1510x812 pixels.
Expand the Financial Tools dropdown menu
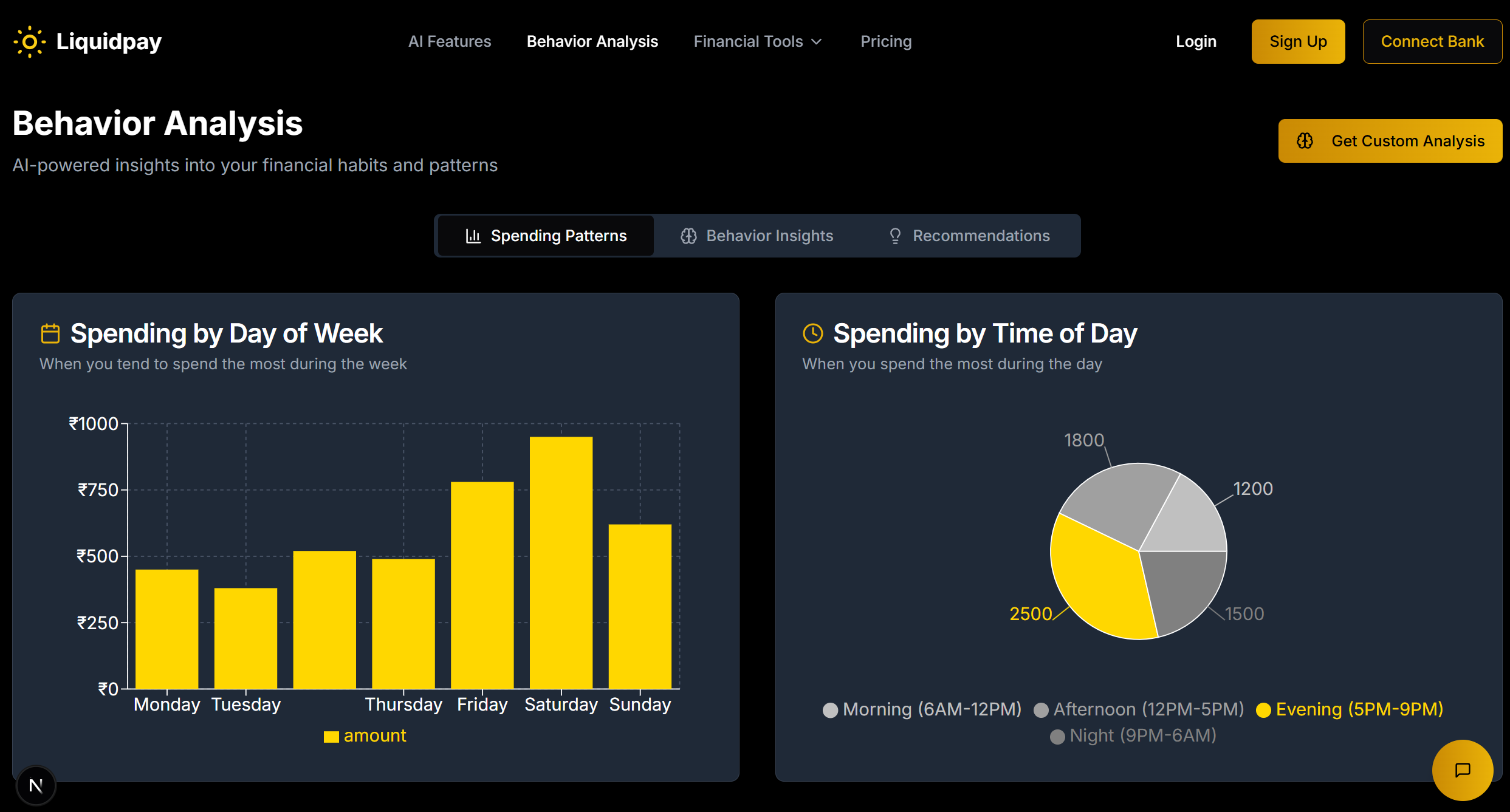(x=749, y=41)
